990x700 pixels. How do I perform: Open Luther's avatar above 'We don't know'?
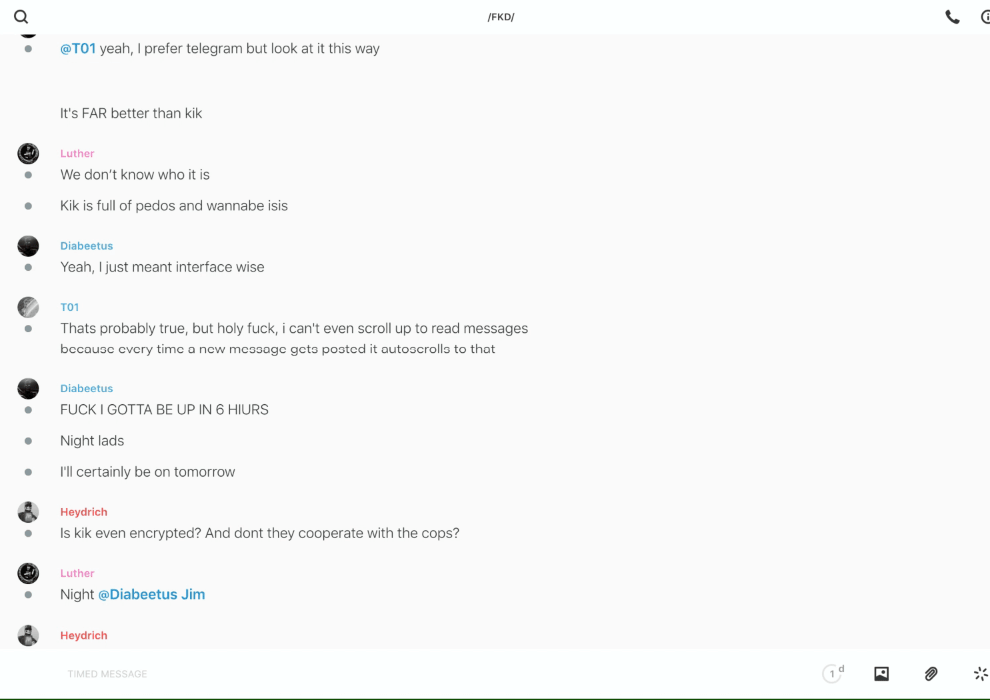click(x=28, y=153)
